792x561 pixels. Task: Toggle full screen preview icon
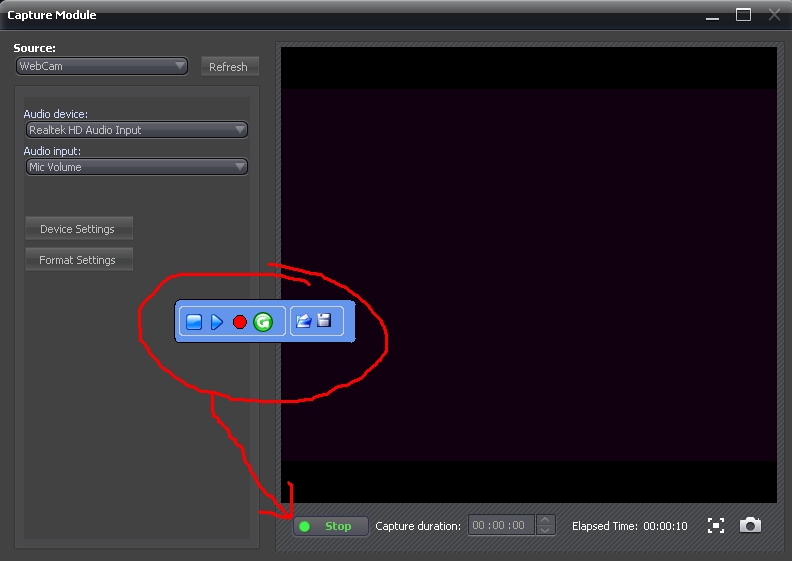[716, 526]
